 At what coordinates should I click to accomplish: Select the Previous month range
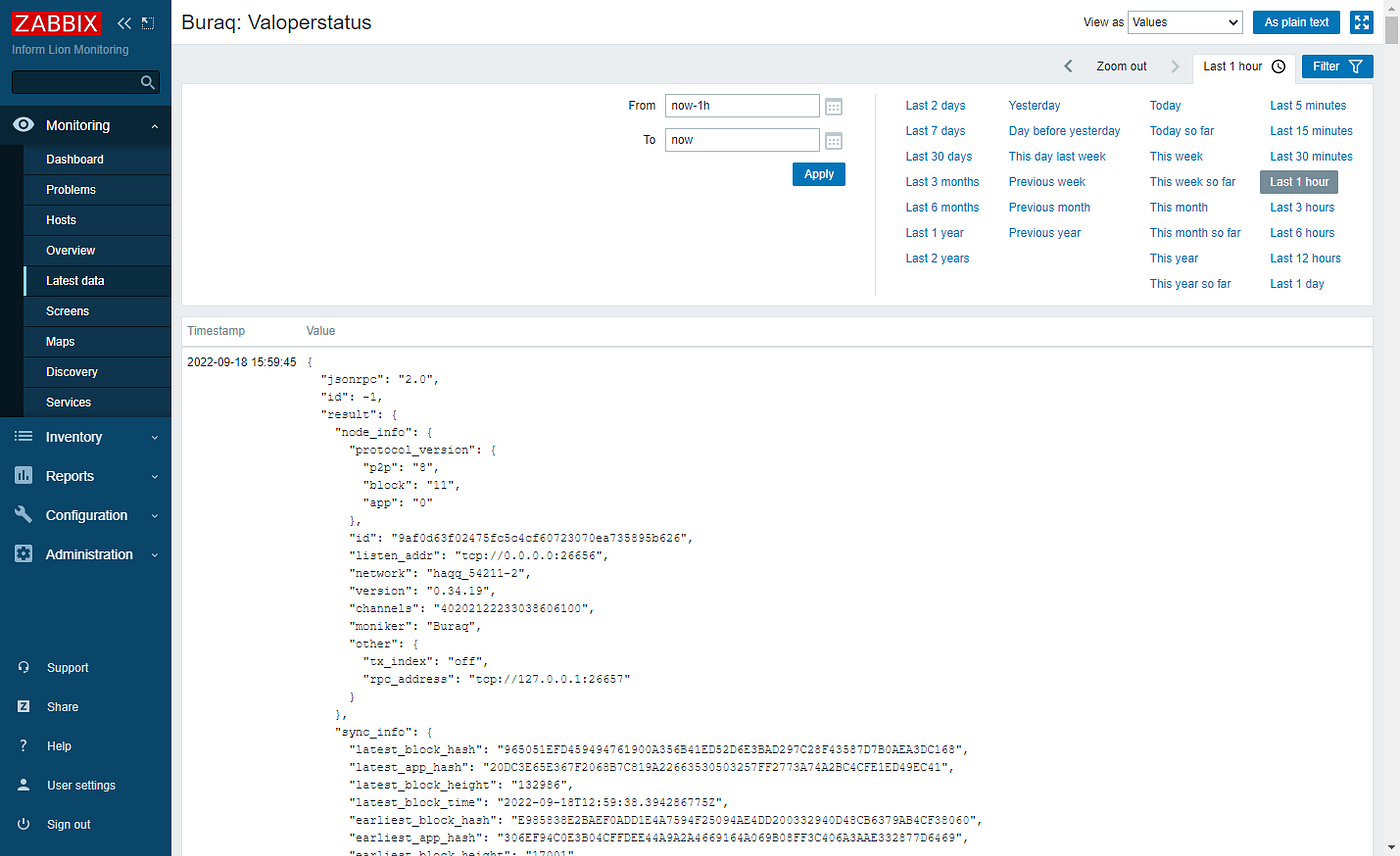coord(1049,207)
